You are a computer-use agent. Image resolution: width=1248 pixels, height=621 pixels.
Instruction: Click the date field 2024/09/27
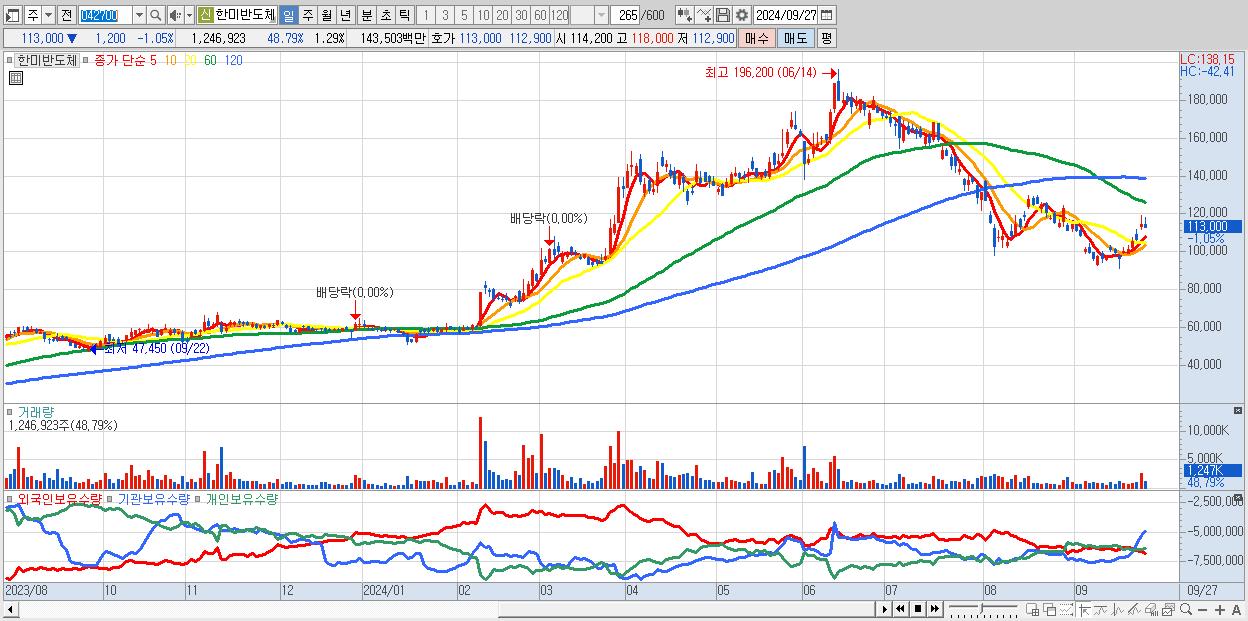pyautogui.click(x=786, y=15)
